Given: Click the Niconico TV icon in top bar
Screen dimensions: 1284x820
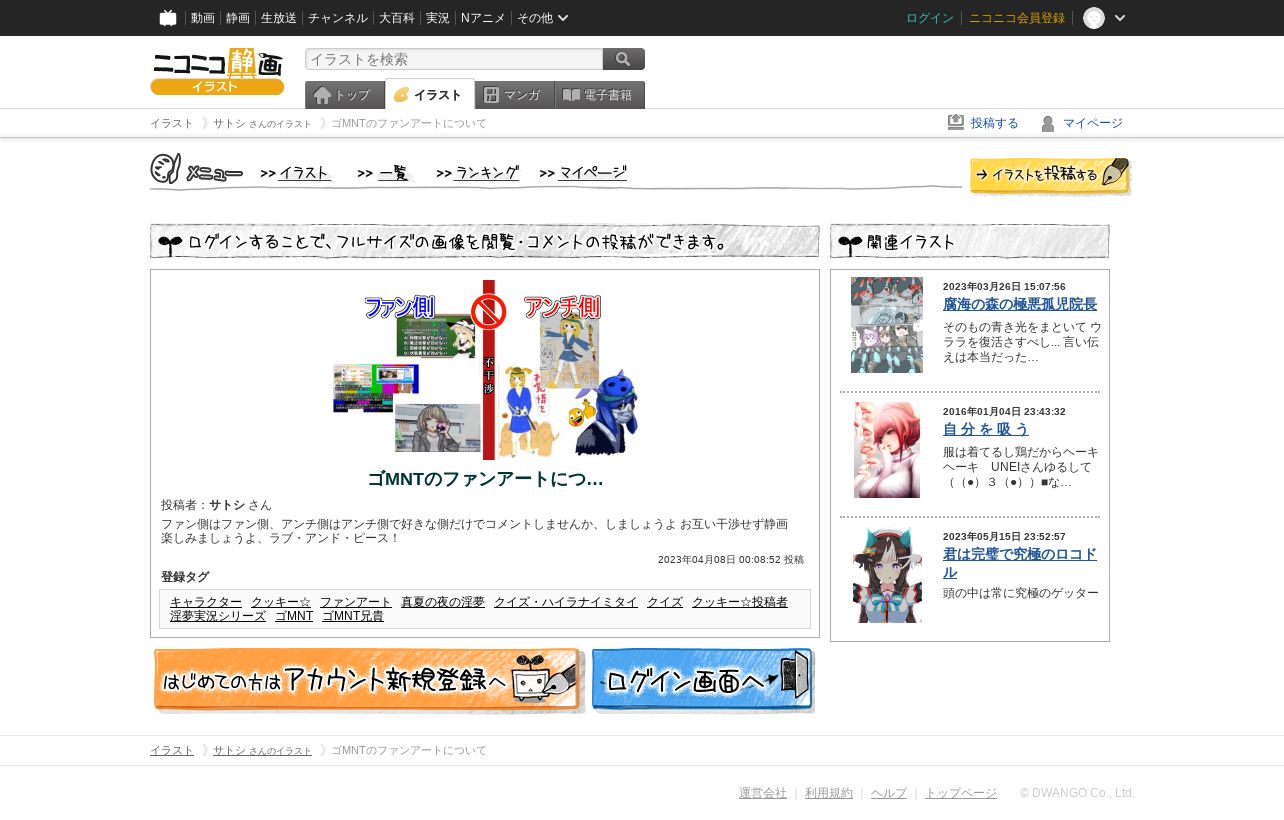Looking at the screenshot, I should (168, 18).
